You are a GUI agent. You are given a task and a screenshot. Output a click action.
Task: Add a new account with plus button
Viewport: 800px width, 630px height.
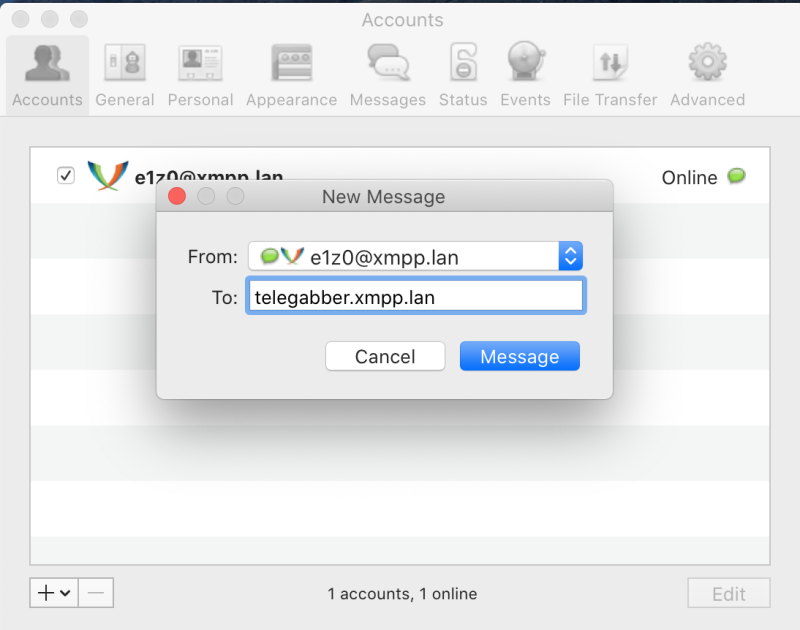54,593
